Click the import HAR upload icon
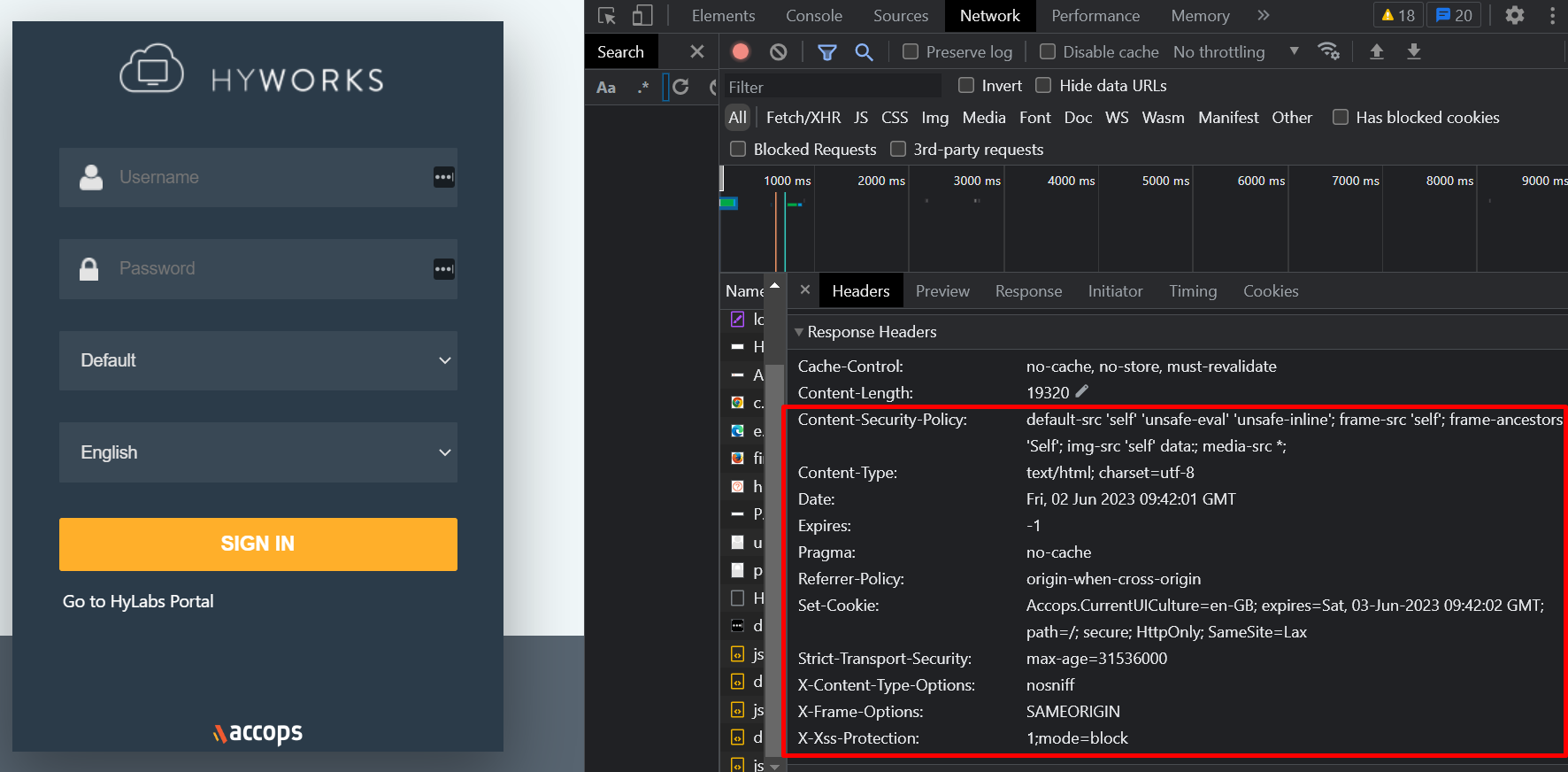This screenshot has height=772, width=1568. [x=1377, y=51]
